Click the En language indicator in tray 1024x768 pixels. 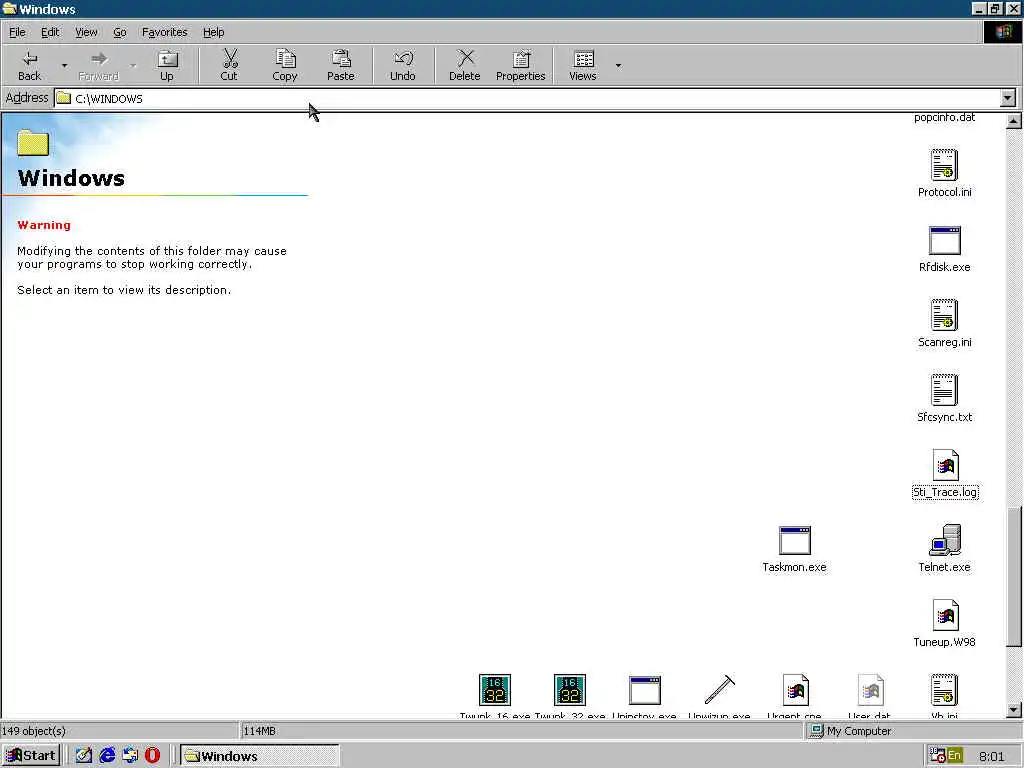point(955,756)
